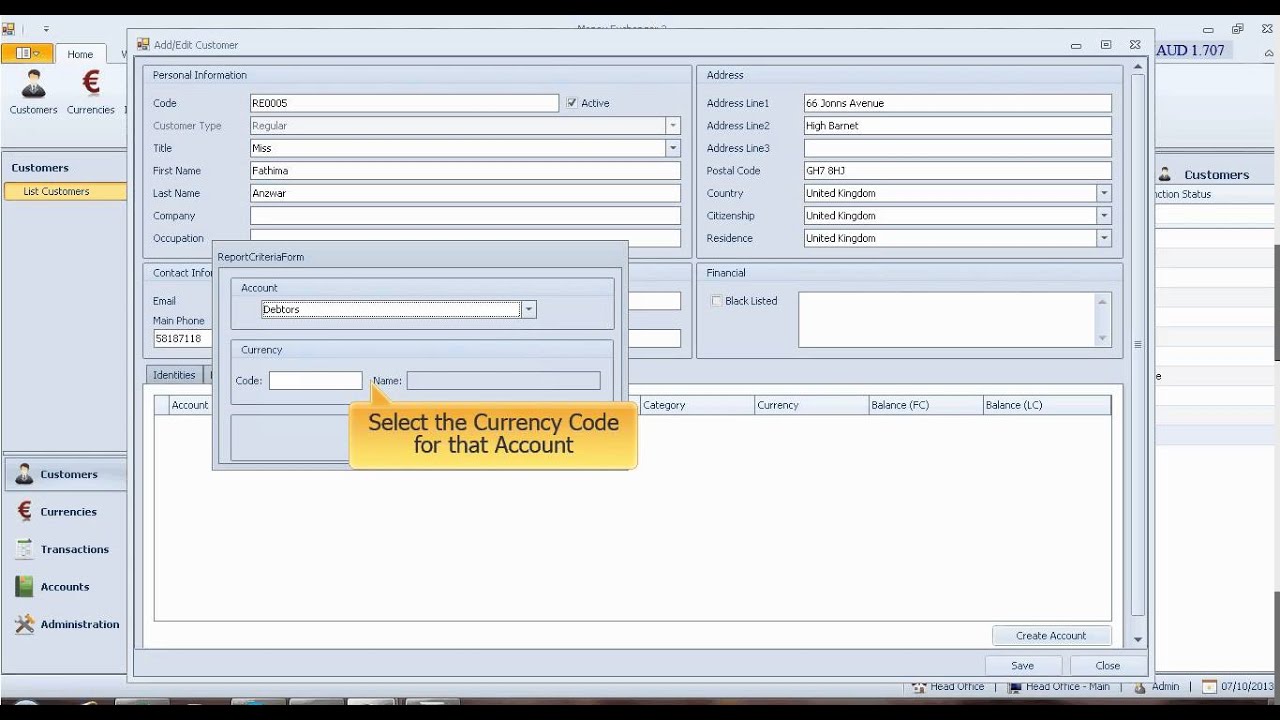The width and height of the screenshot is (1280, 720).
Task: Click the empty Address Line3 field
Action: click(x=957, y=148)
